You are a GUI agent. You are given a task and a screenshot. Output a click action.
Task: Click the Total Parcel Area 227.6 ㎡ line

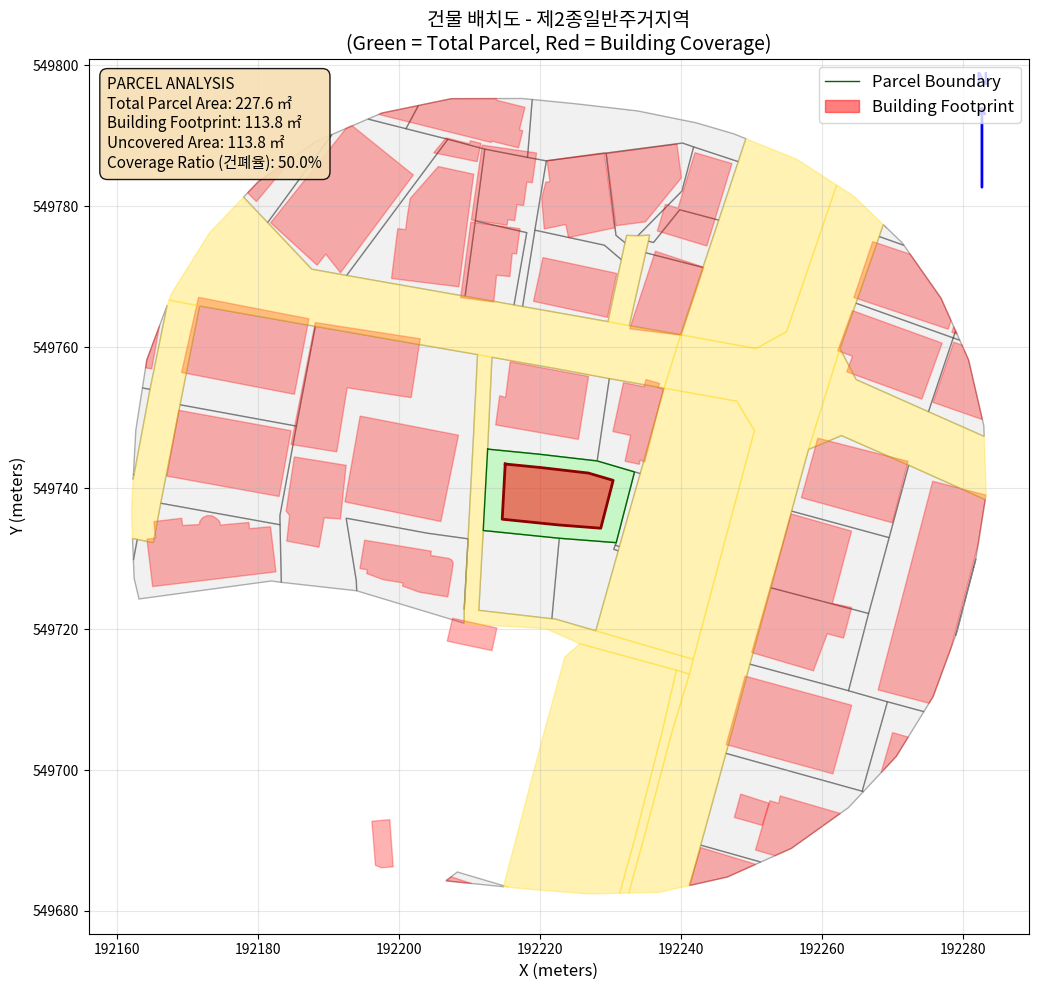tap(197, 103)
